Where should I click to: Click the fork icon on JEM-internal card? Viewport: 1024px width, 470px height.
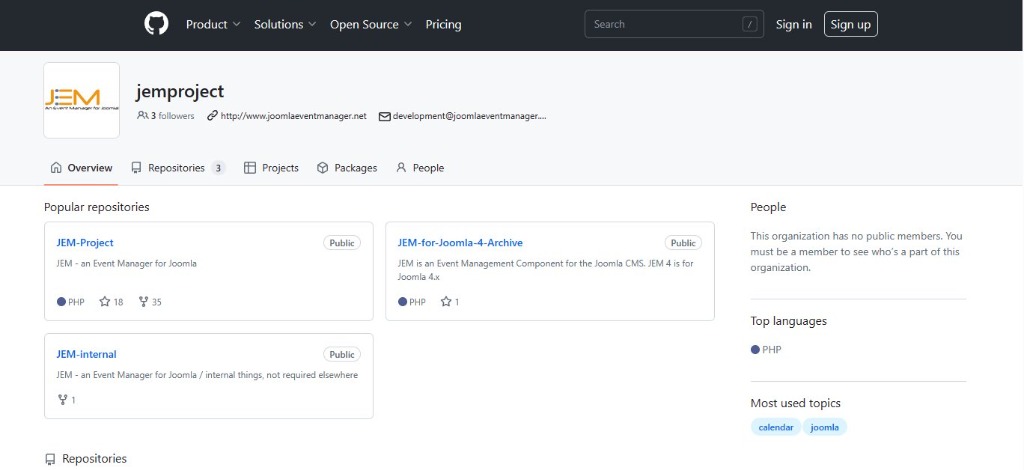(63, 400)
